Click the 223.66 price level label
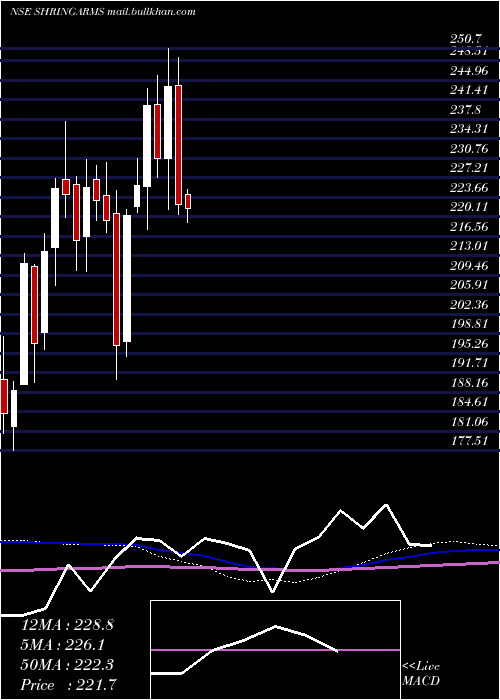The height and width of the screenshot is (700, 500). (470, 188)
